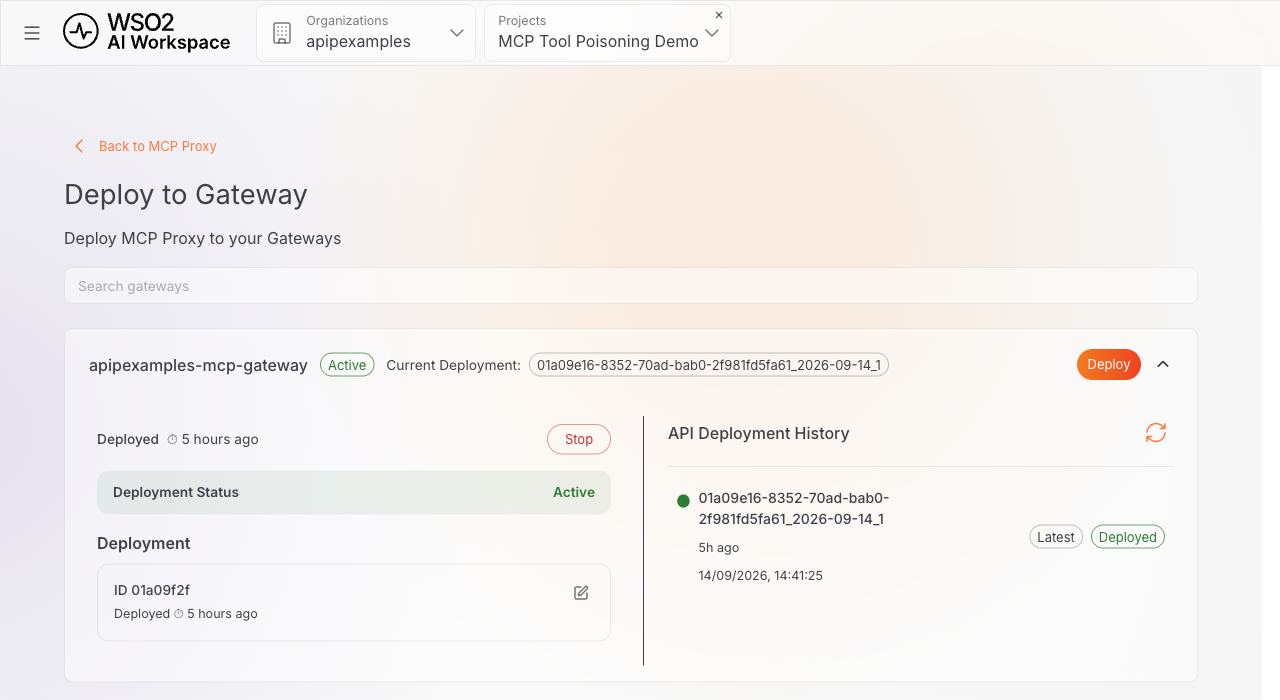Open the Projects dropdown chevron
This screenshot has width=1280, height=700.
(712, 33)
